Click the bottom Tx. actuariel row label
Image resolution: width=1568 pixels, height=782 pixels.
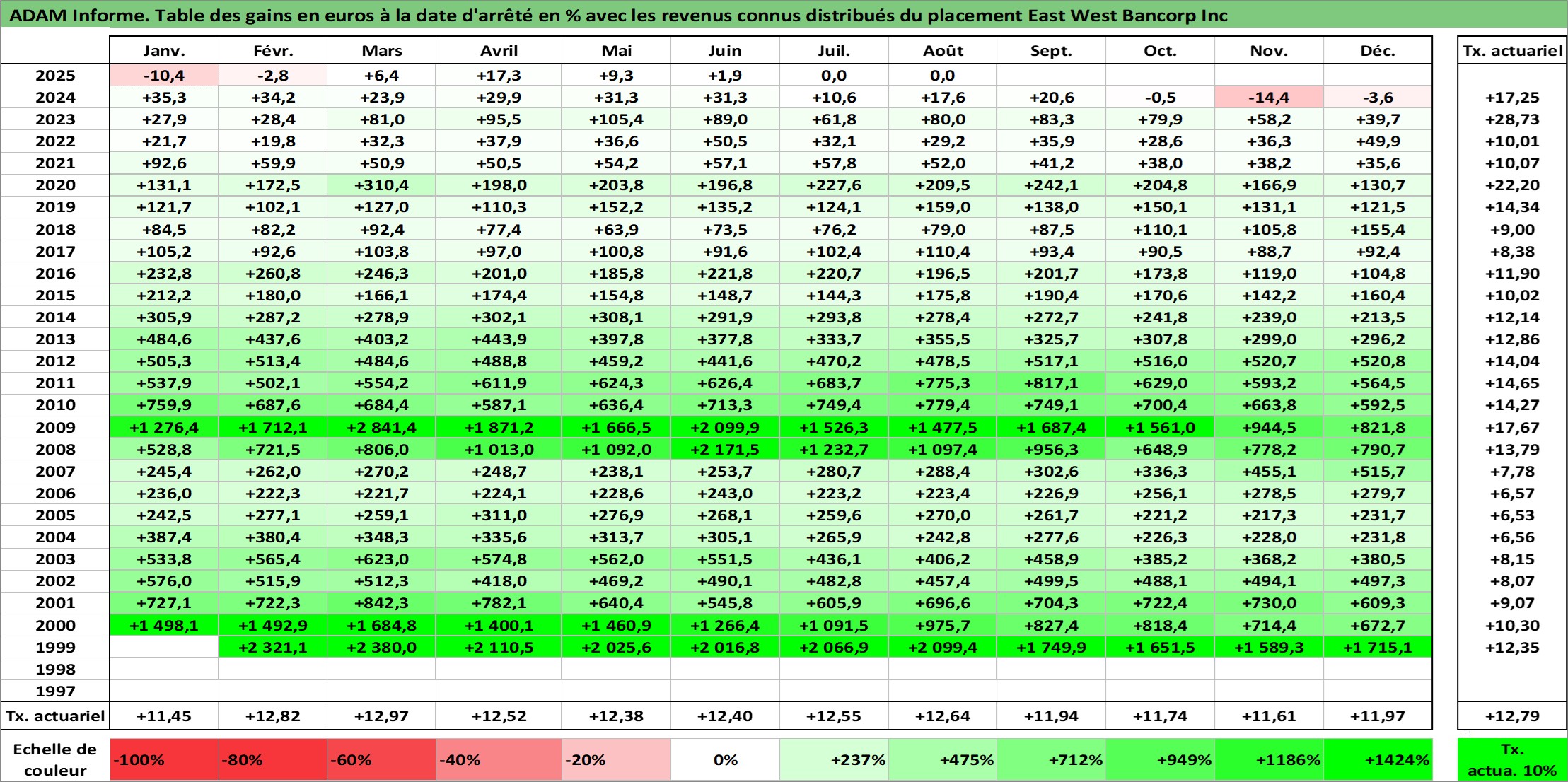(x=55, y=716)
